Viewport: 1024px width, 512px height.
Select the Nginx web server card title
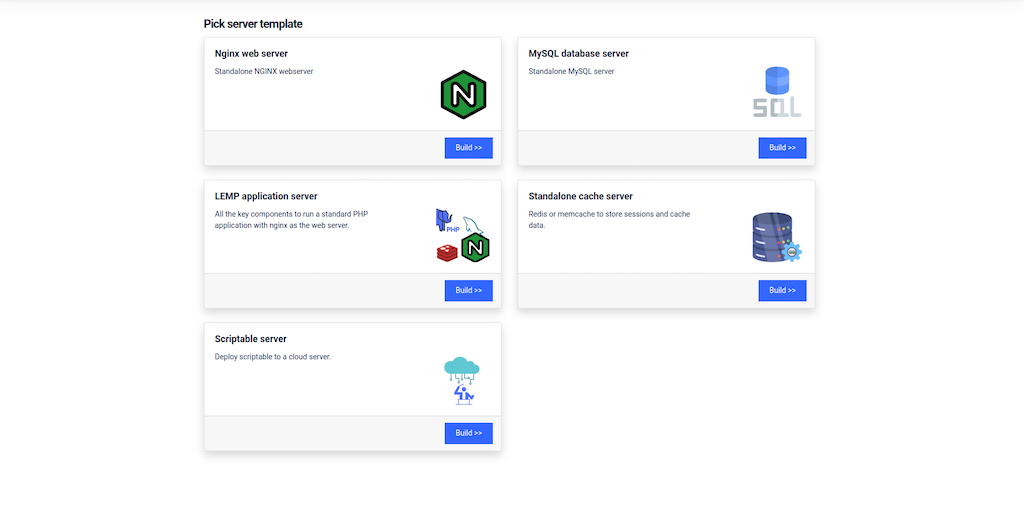point(251,54)
